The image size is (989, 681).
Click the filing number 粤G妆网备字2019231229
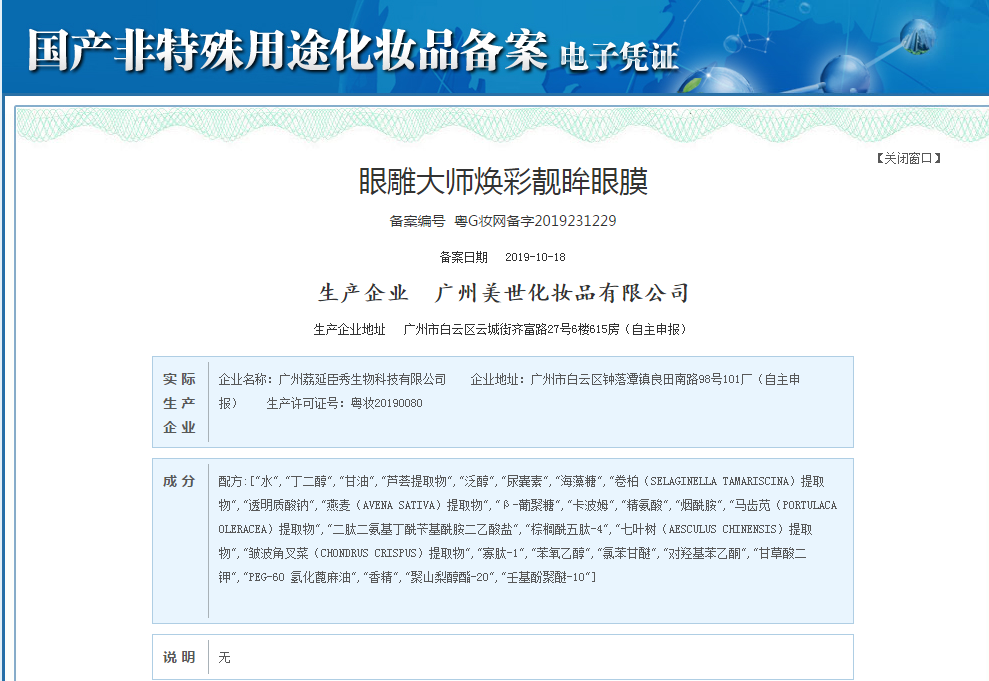click(535, 221)
